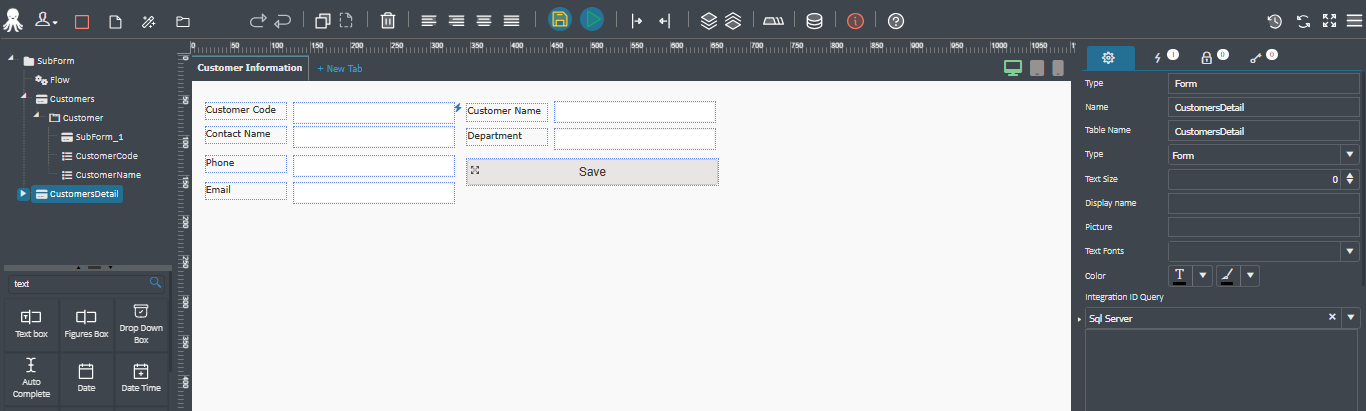The image size is (1366, 411).
Task: Switch to tablet preview mode
Action: 1037,68
